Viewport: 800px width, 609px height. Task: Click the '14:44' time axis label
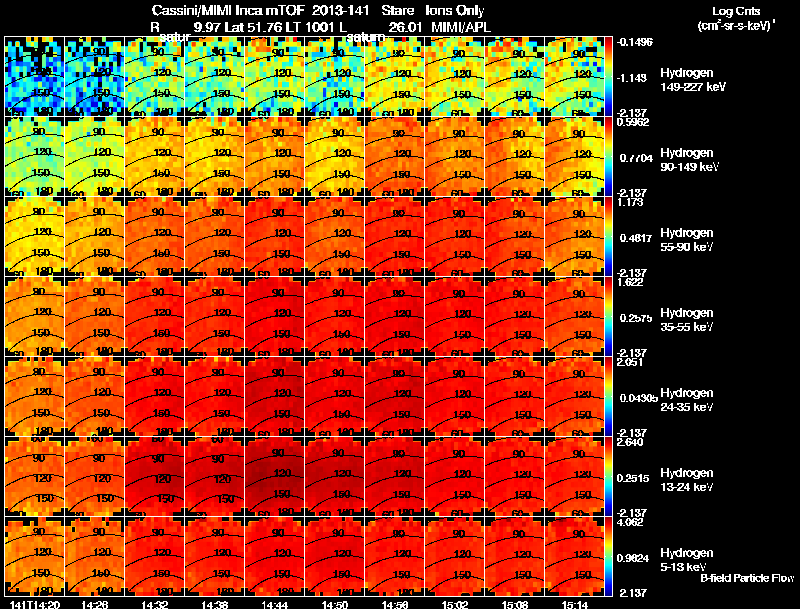coord(274,604)
